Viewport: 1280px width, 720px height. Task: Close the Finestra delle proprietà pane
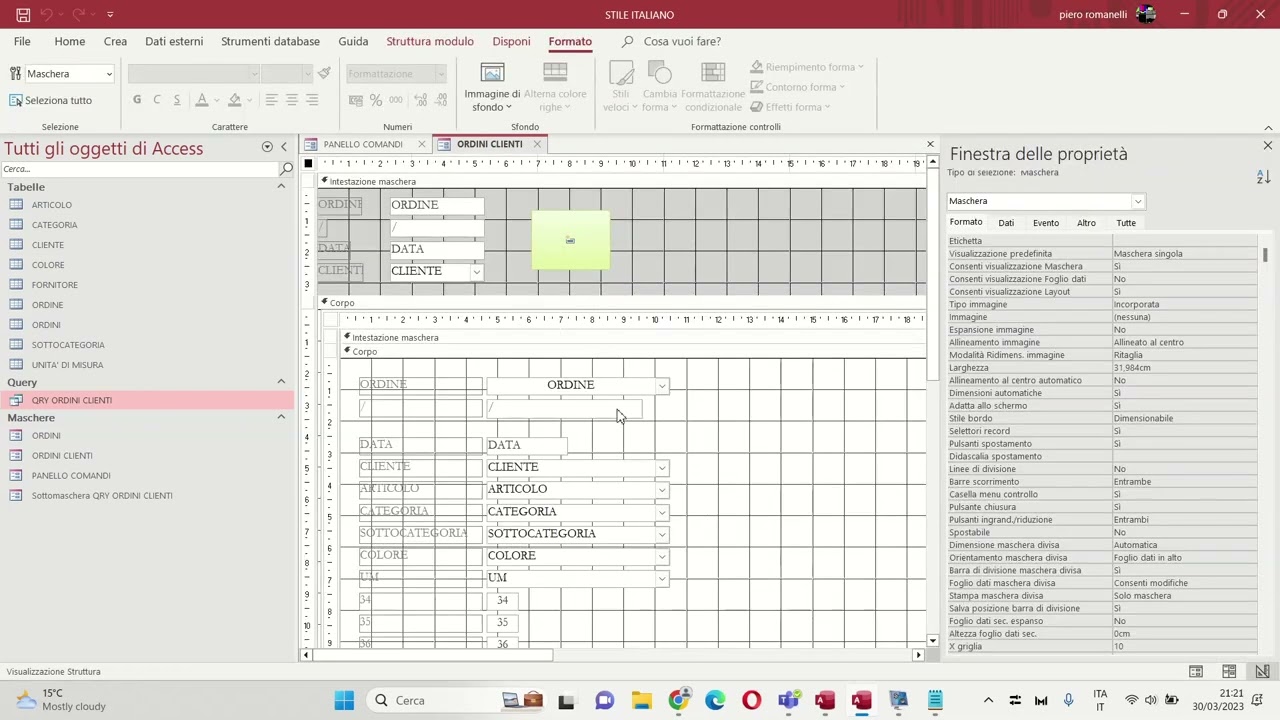(x=1267, y=146)
